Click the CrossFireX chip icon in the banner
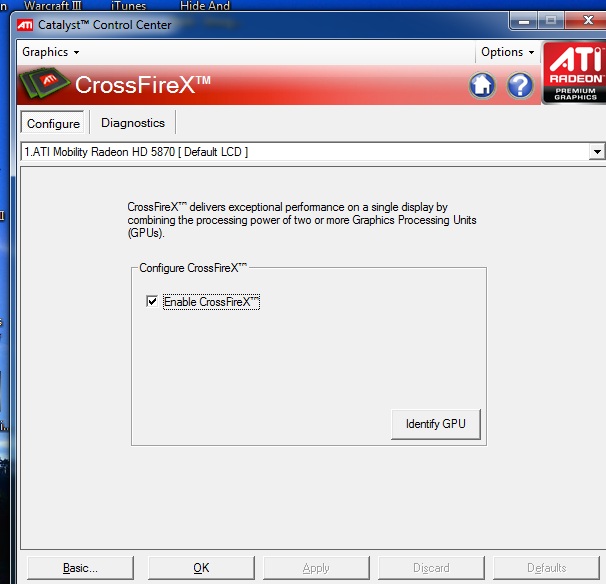 click(44, 82)
